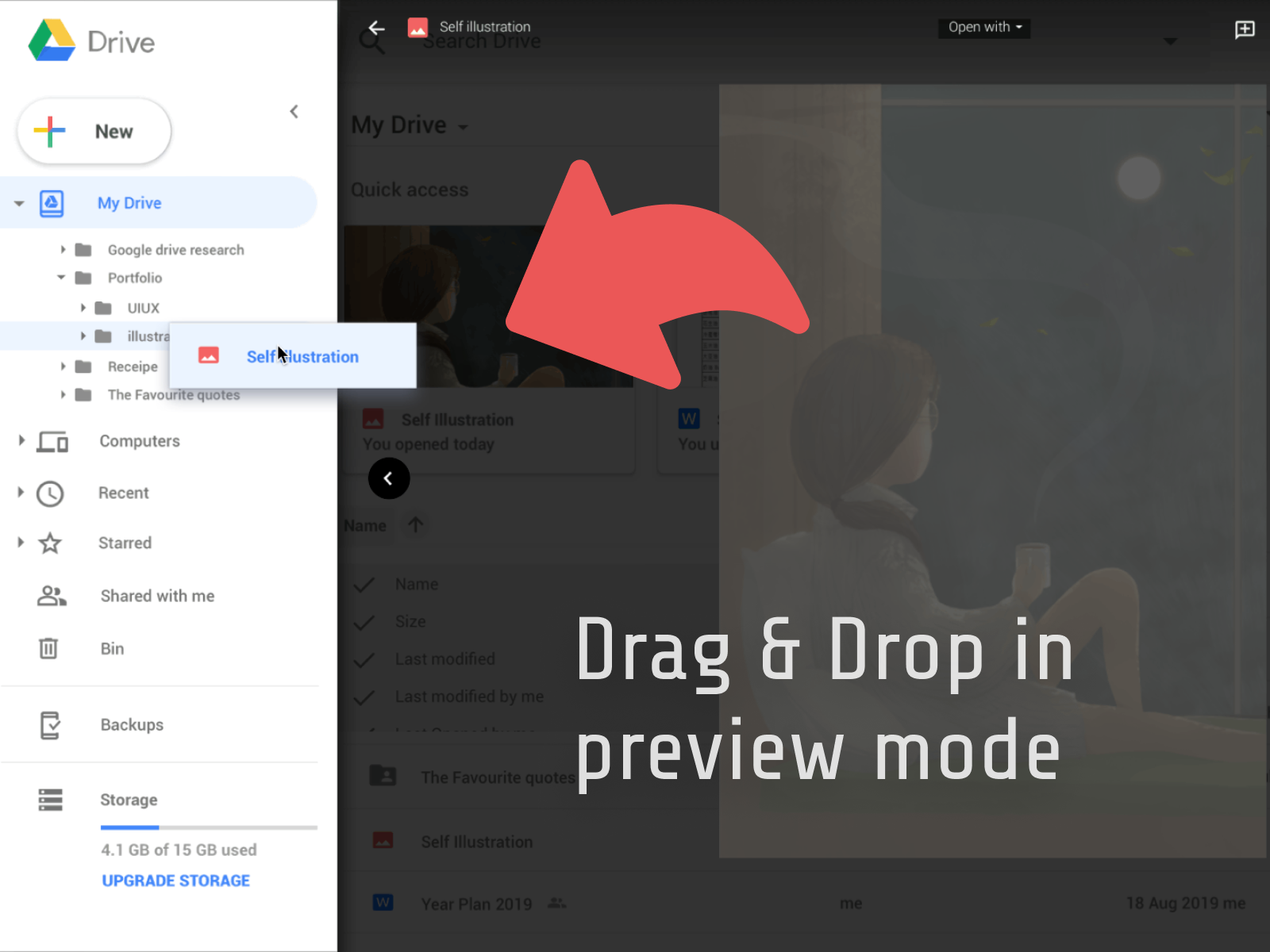Click the Google Drive logo

pyautogui.click(x=53, y=40)
